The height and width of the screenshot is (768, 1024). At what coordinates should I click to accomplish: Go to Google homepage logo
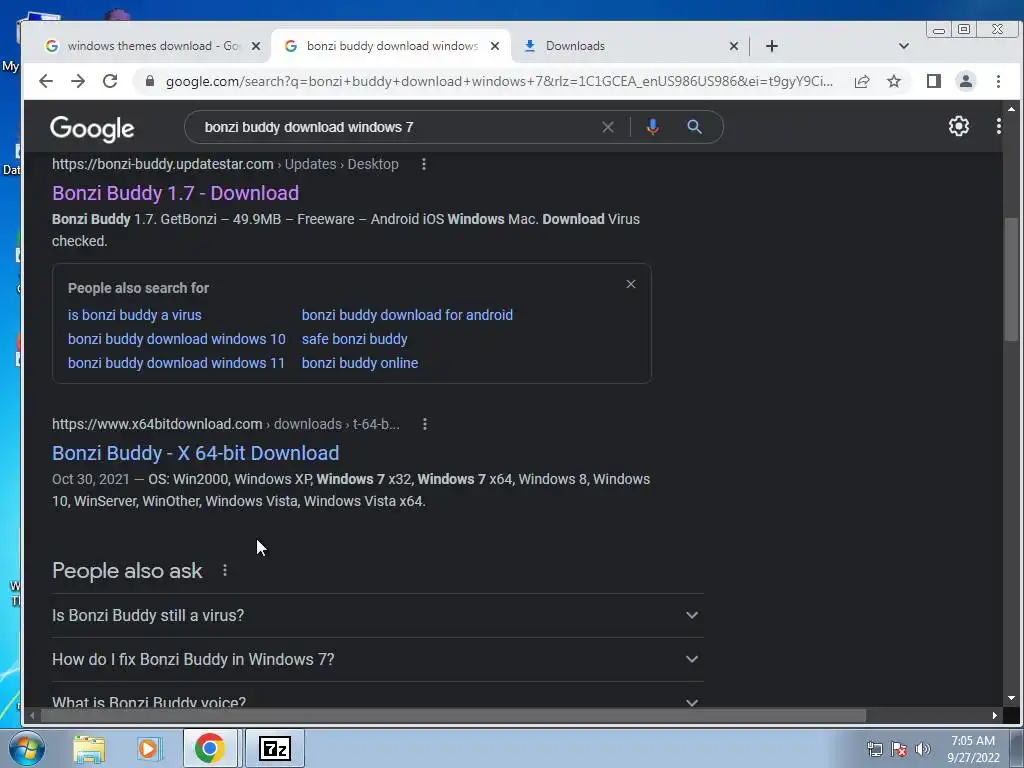[x=92, y=129]
